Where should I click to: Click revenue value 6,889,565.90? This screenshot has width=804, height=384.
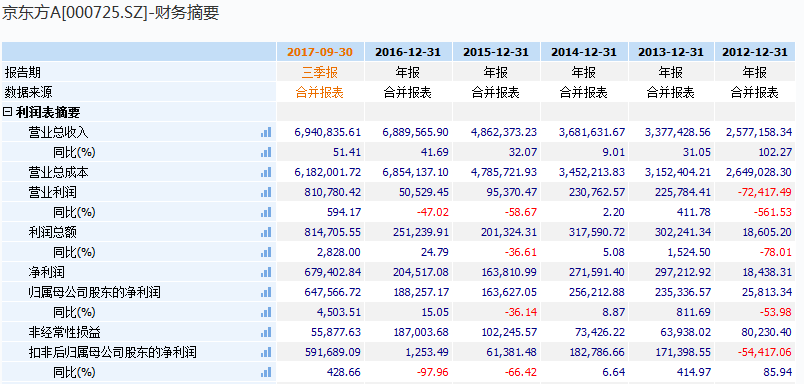coord(416,132)
